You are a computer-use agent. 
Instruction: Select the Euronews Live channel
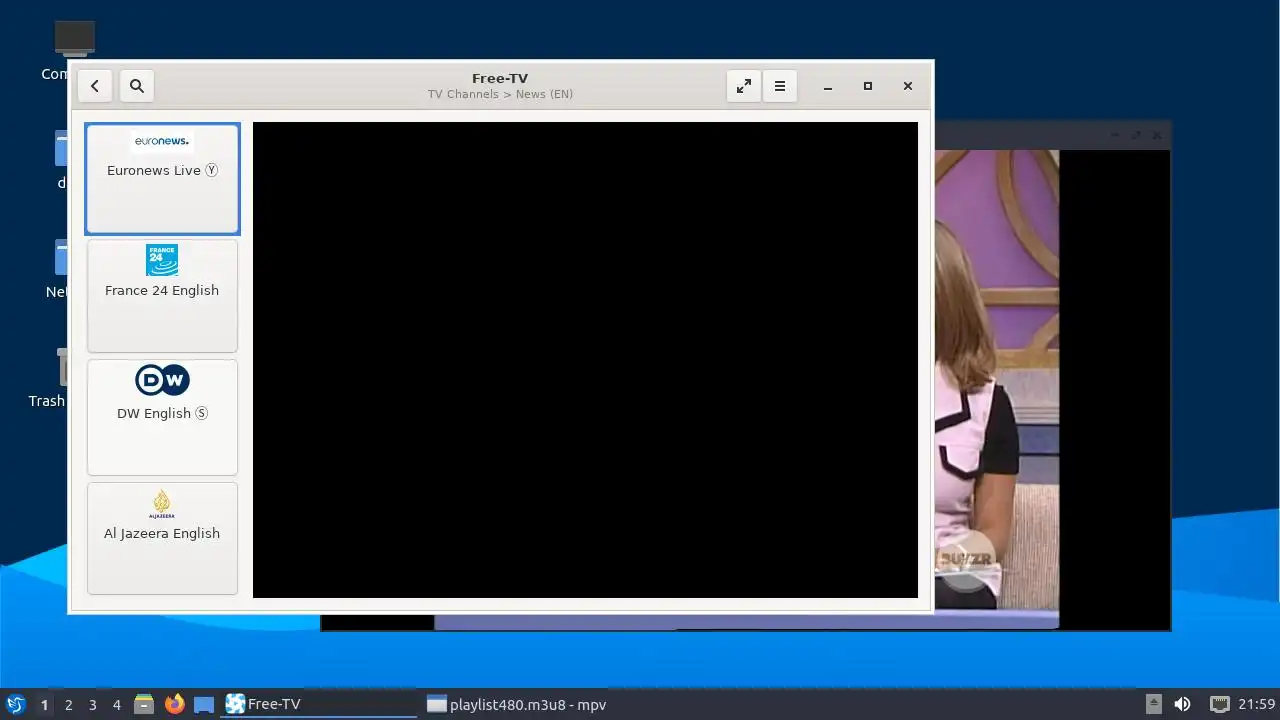pos(162,179)
